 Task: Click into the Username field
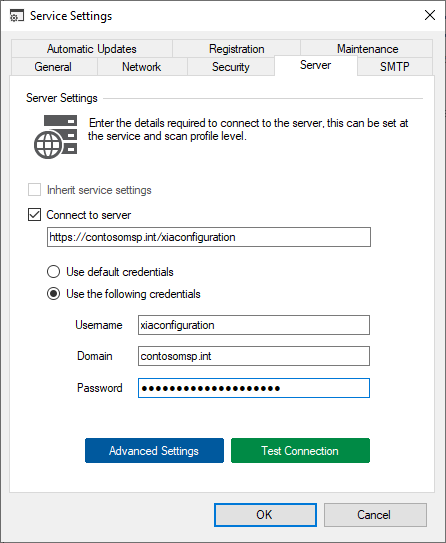(254, 325)
